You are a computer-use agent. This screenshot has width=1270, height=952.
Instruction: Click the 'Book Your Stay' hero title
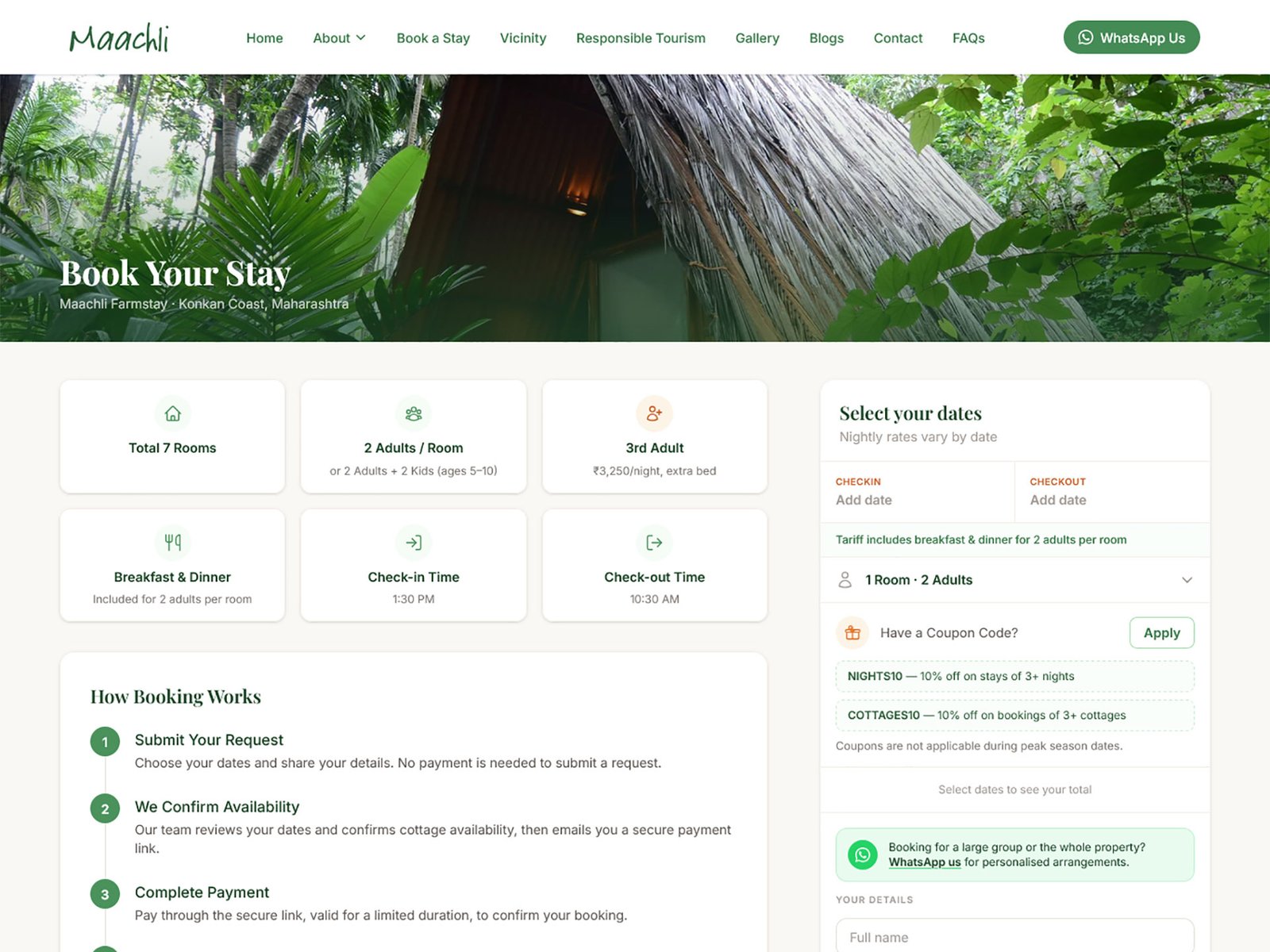click(175, 274)
